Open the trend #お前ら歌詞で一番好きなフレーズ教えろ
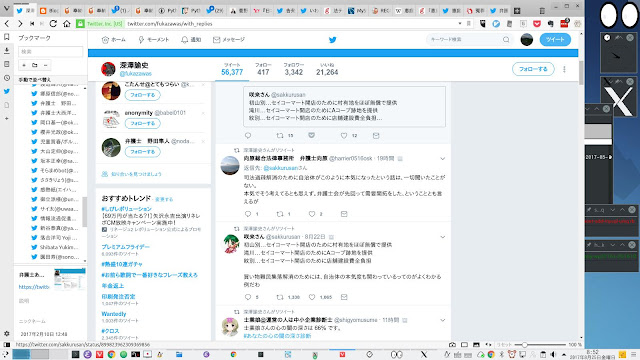 point(149,275)
